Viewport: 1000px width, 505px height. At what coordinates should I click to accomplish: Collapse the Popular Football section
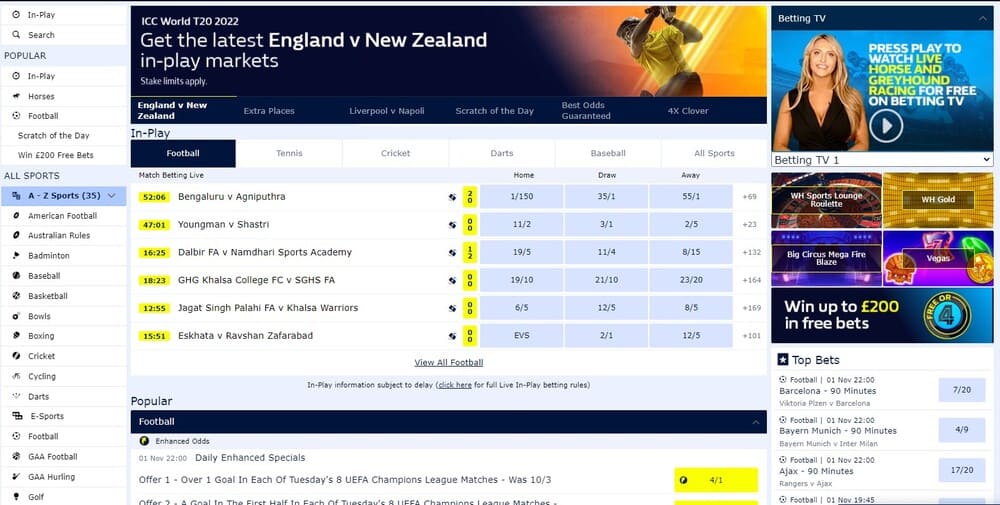click(x=756, y=422)
